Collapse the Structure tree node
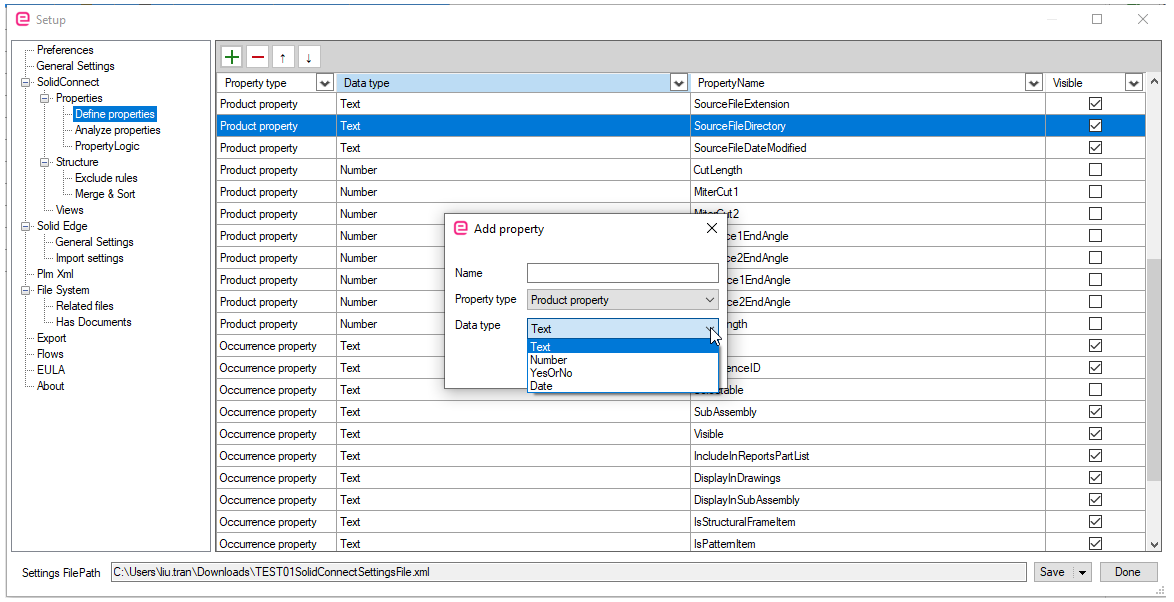 (x=44, y=162)
